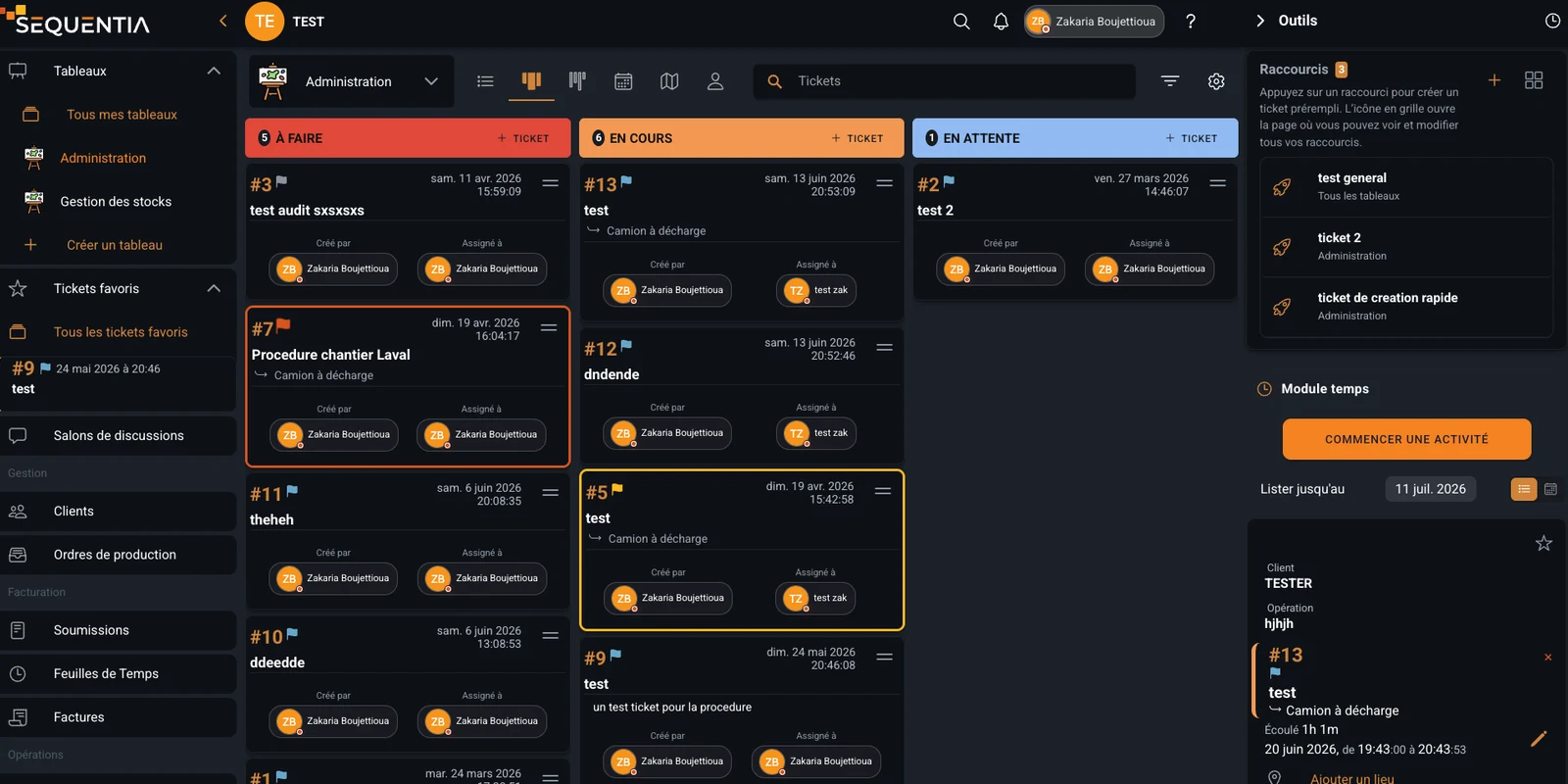Switch to the uneven columns view icon
Image resolution: width=1568 pixels, height=784 pixels.
point(577,81)
